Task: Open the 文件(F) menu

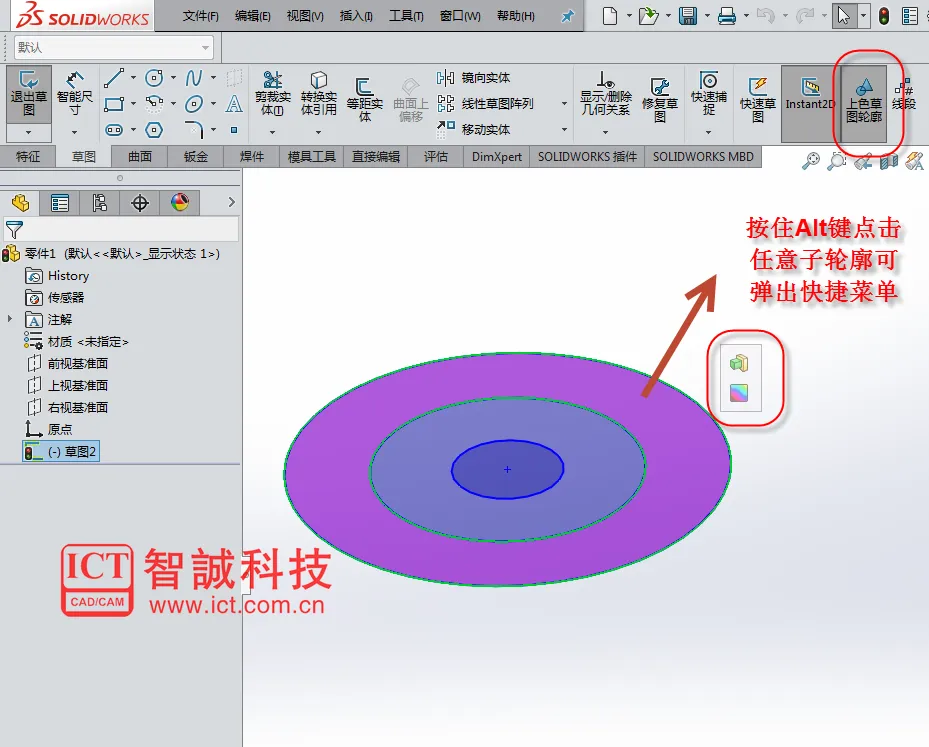Action: pos(200,16)
